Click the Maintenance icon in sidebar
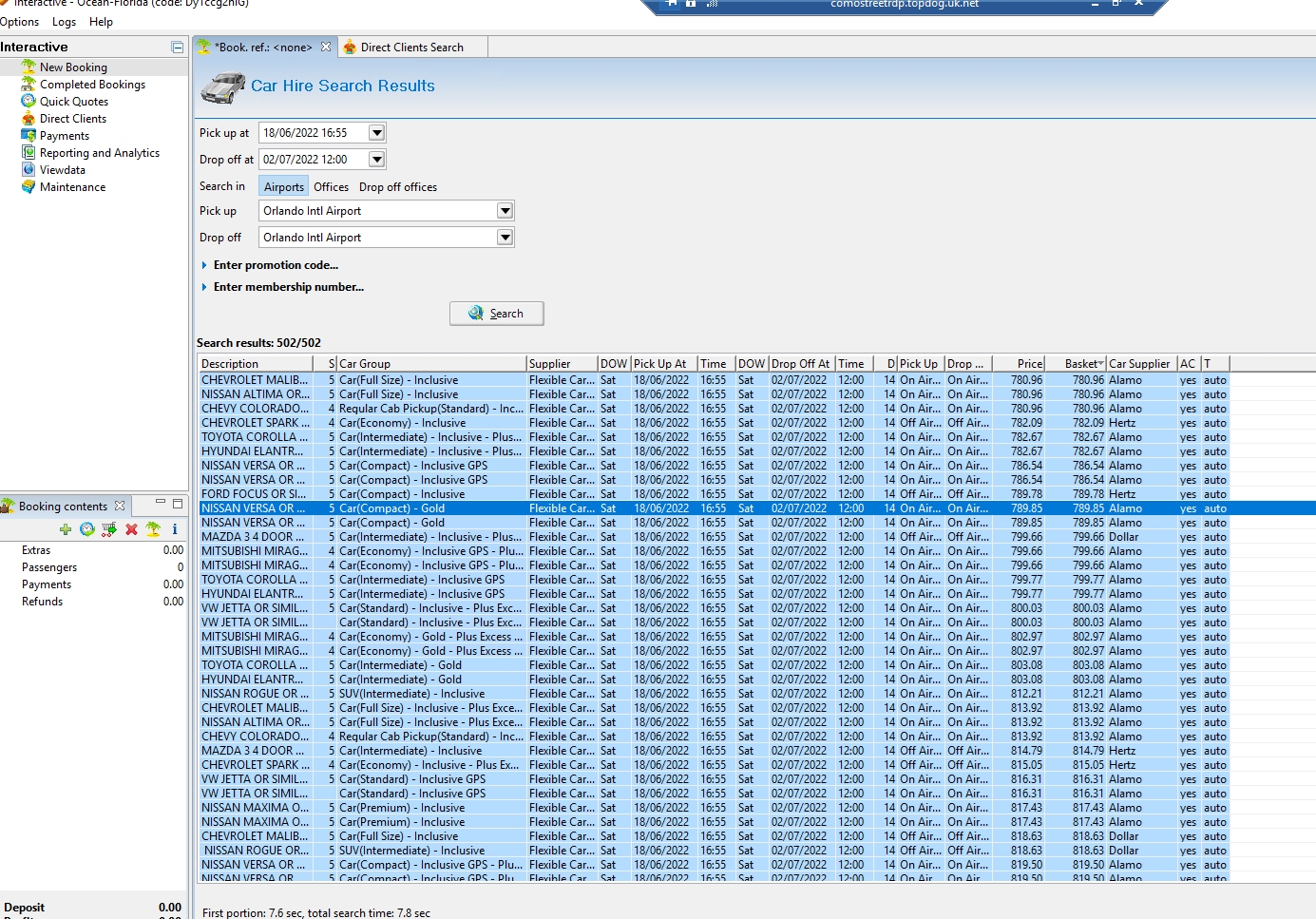The height and width of the screenshot is (919, 1316). [29, 186]
